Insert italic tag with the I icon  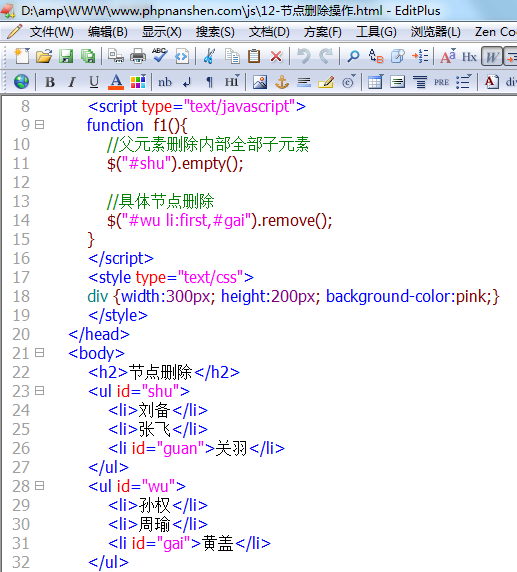click(x=72, y=82)
